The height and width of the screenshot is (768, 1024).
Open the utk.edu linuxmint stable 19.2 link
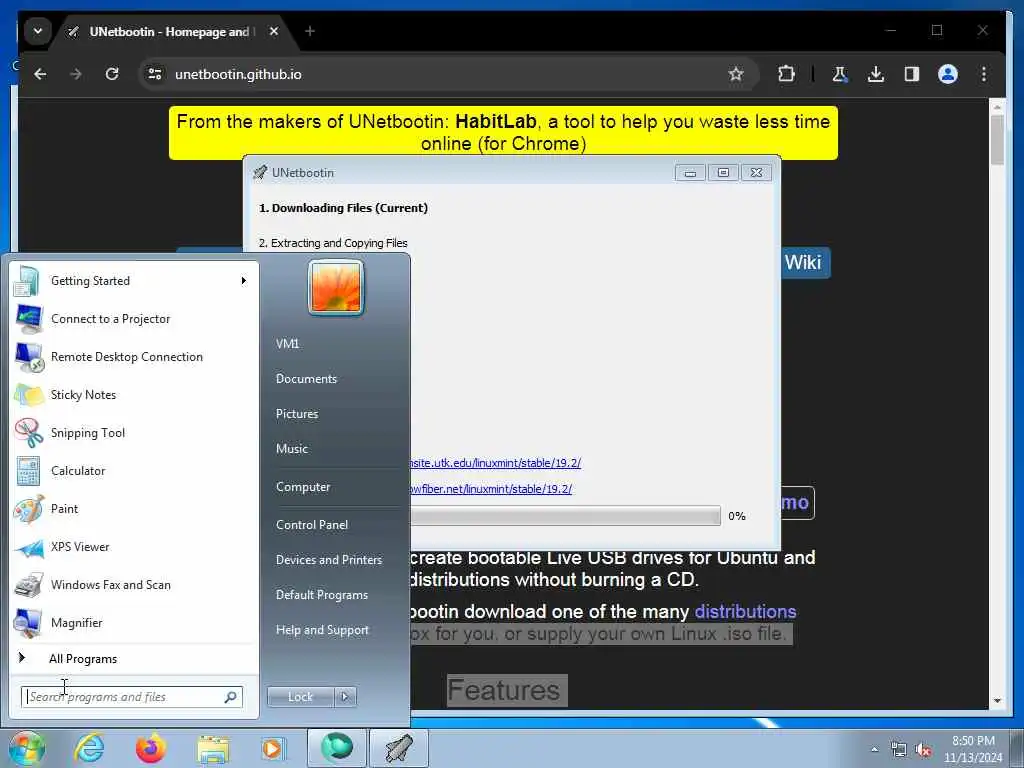(x=495, y=463)
